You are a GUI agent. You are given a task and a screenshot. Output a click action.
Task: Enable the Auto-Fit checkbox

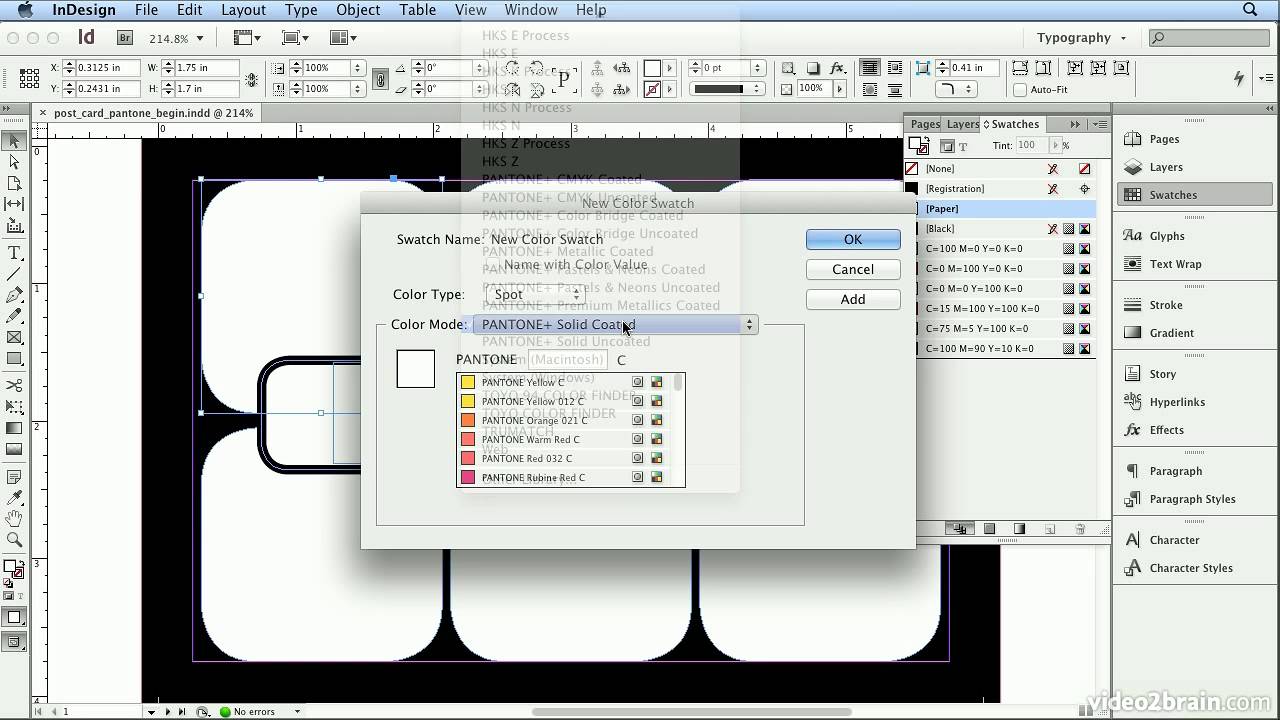1020,90
